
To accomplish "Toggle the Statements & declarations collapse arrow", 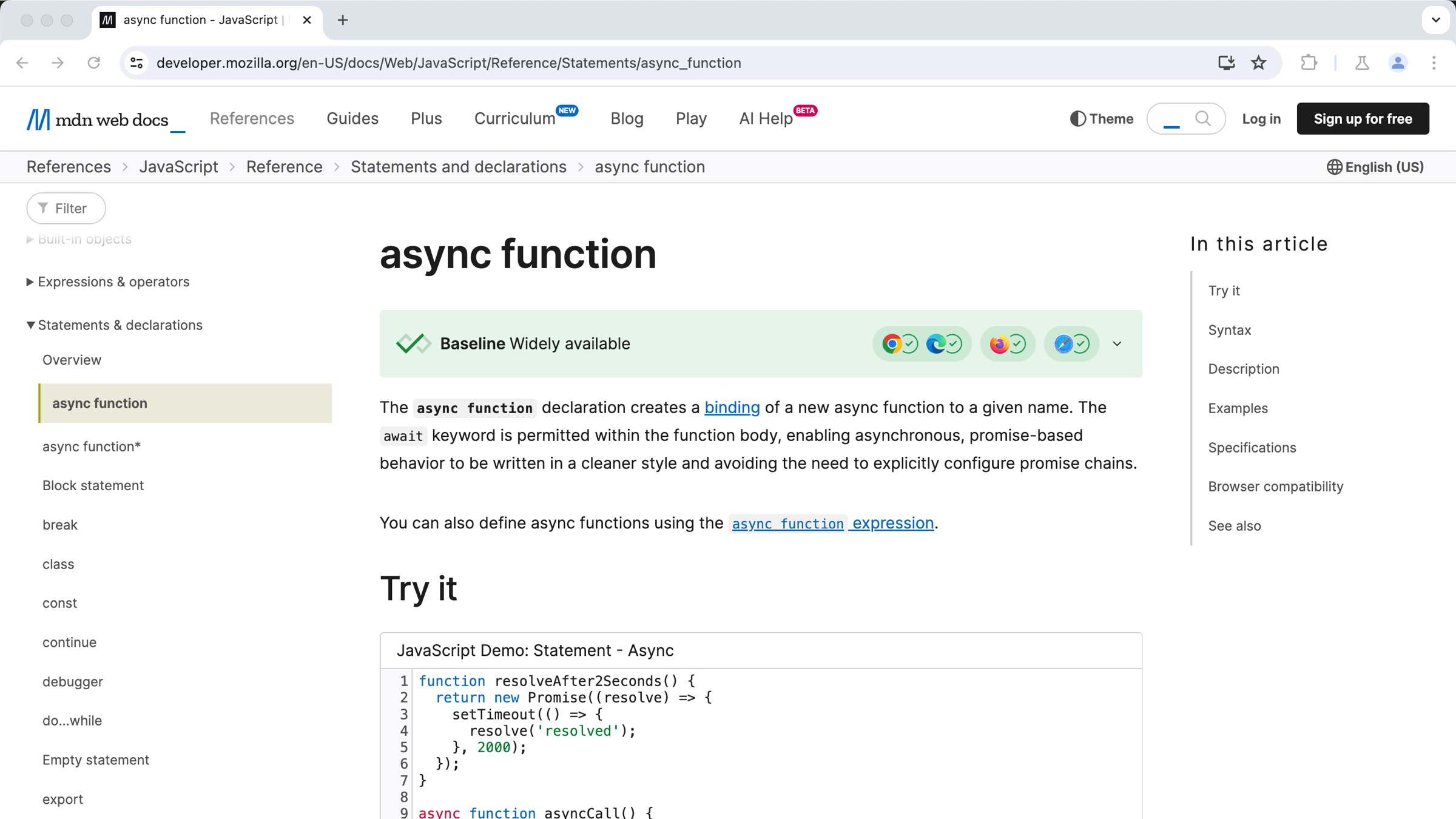I will point(29,325).
